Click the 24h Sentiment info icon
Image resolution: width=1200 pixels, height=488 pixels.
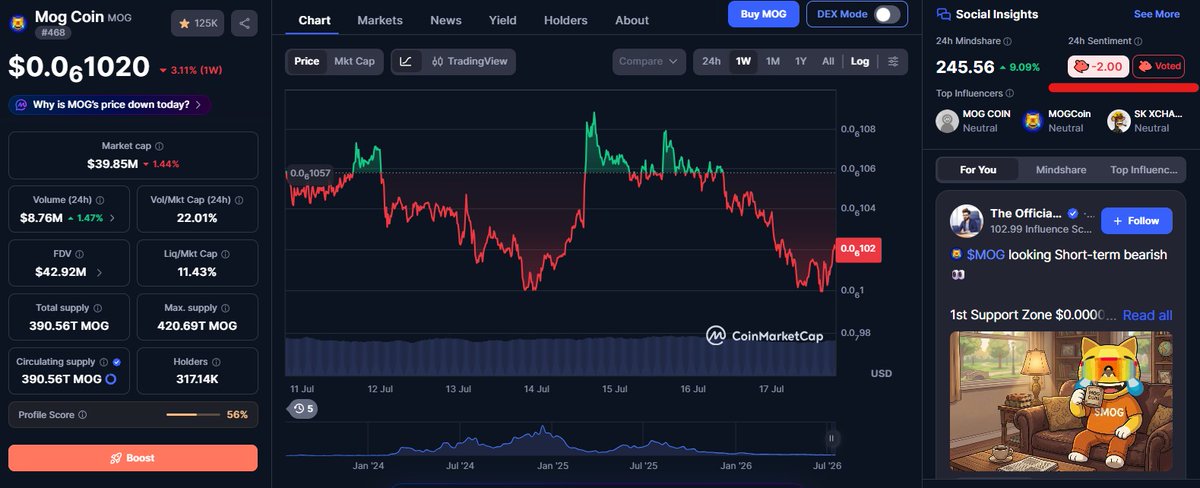click(x=1137, y=41)
